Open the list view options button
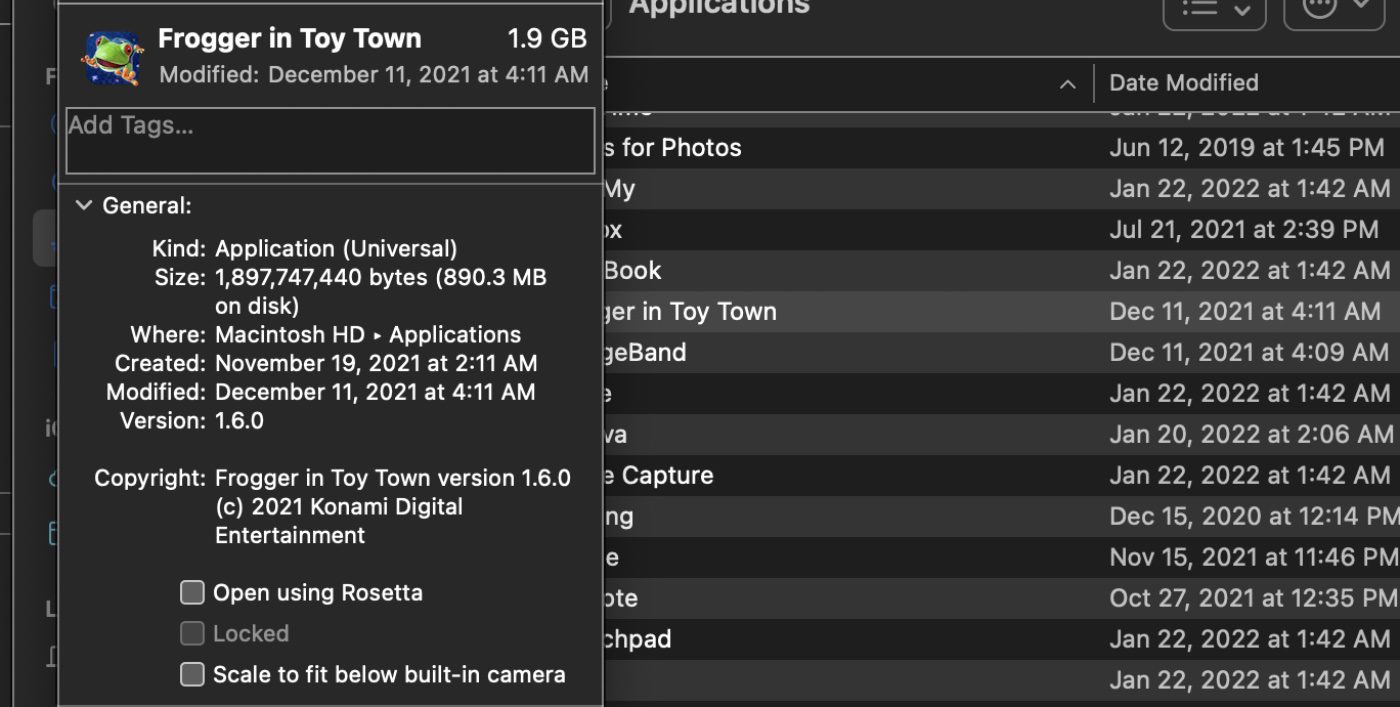This screenshot has height=707, width=1400. [1200, 8]
